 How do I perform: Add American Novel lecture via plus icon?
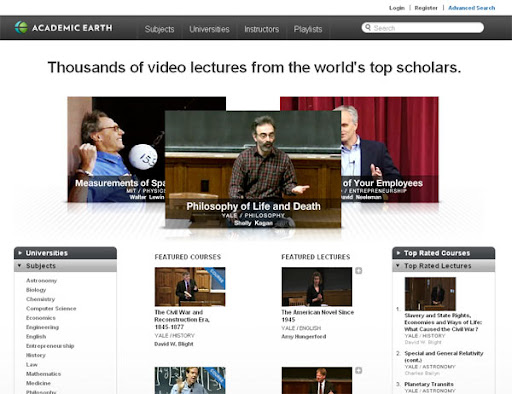coord(358,271)
